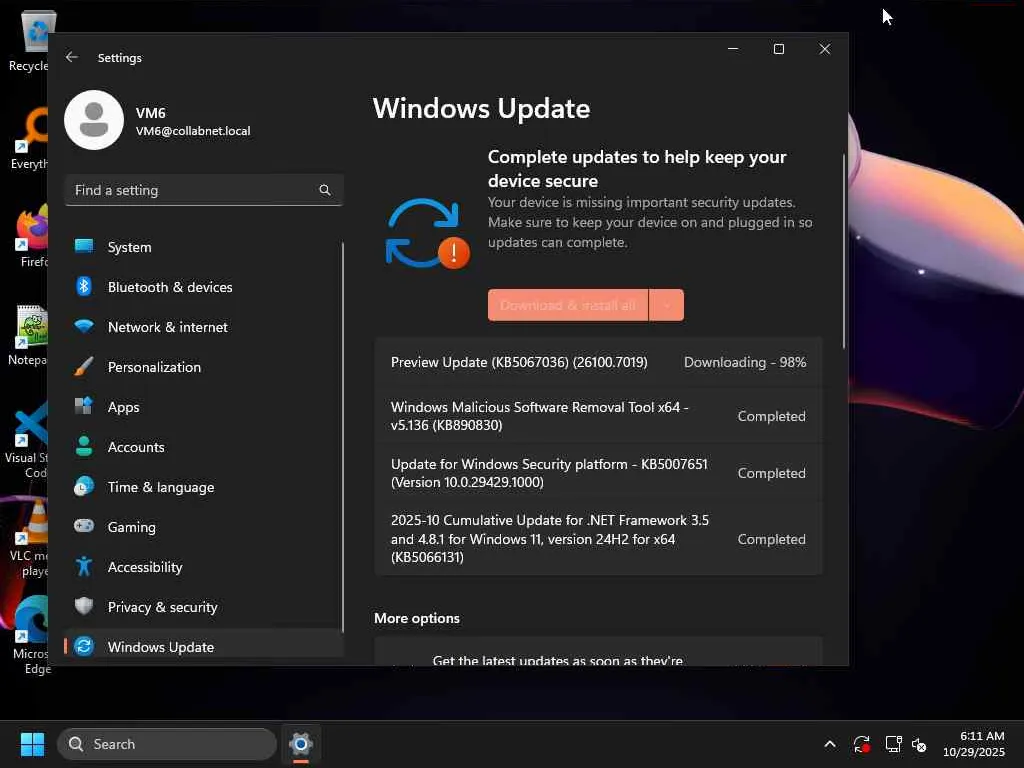Open Accessibility settings

click(x=204, y=567)
